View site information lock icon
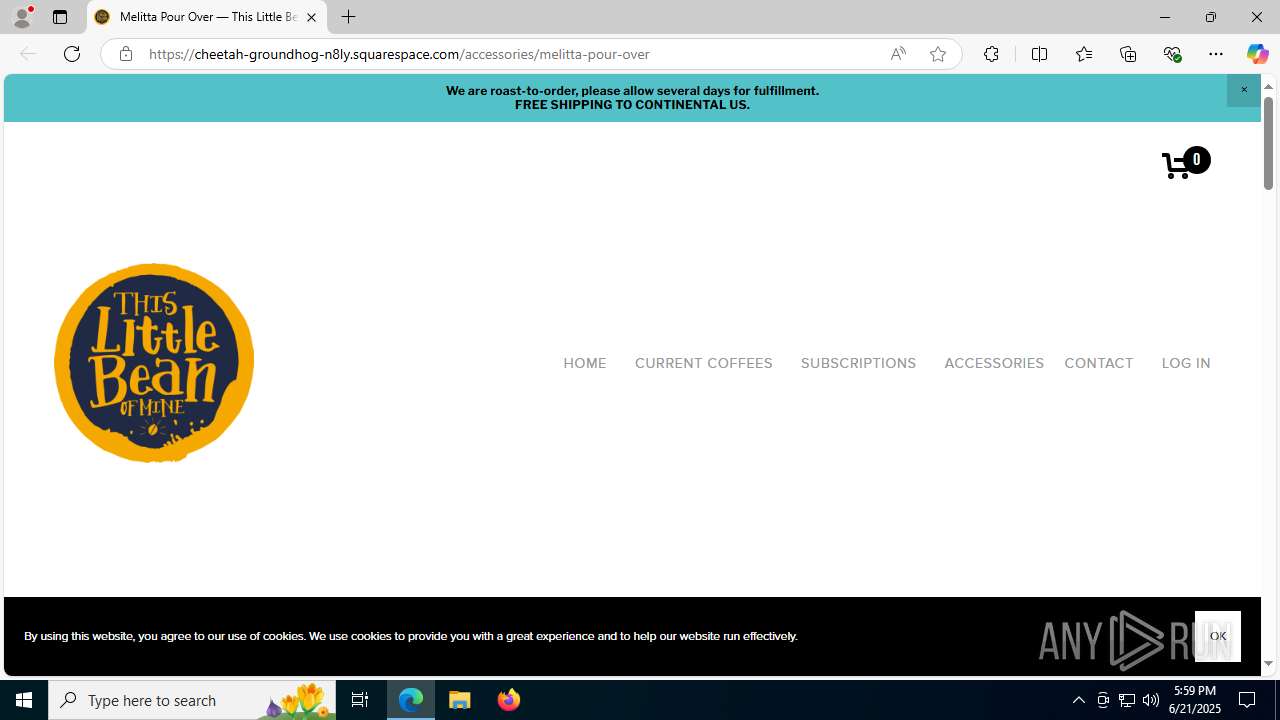This screenshot has height=720, width=1280. [x=125, y=54]
